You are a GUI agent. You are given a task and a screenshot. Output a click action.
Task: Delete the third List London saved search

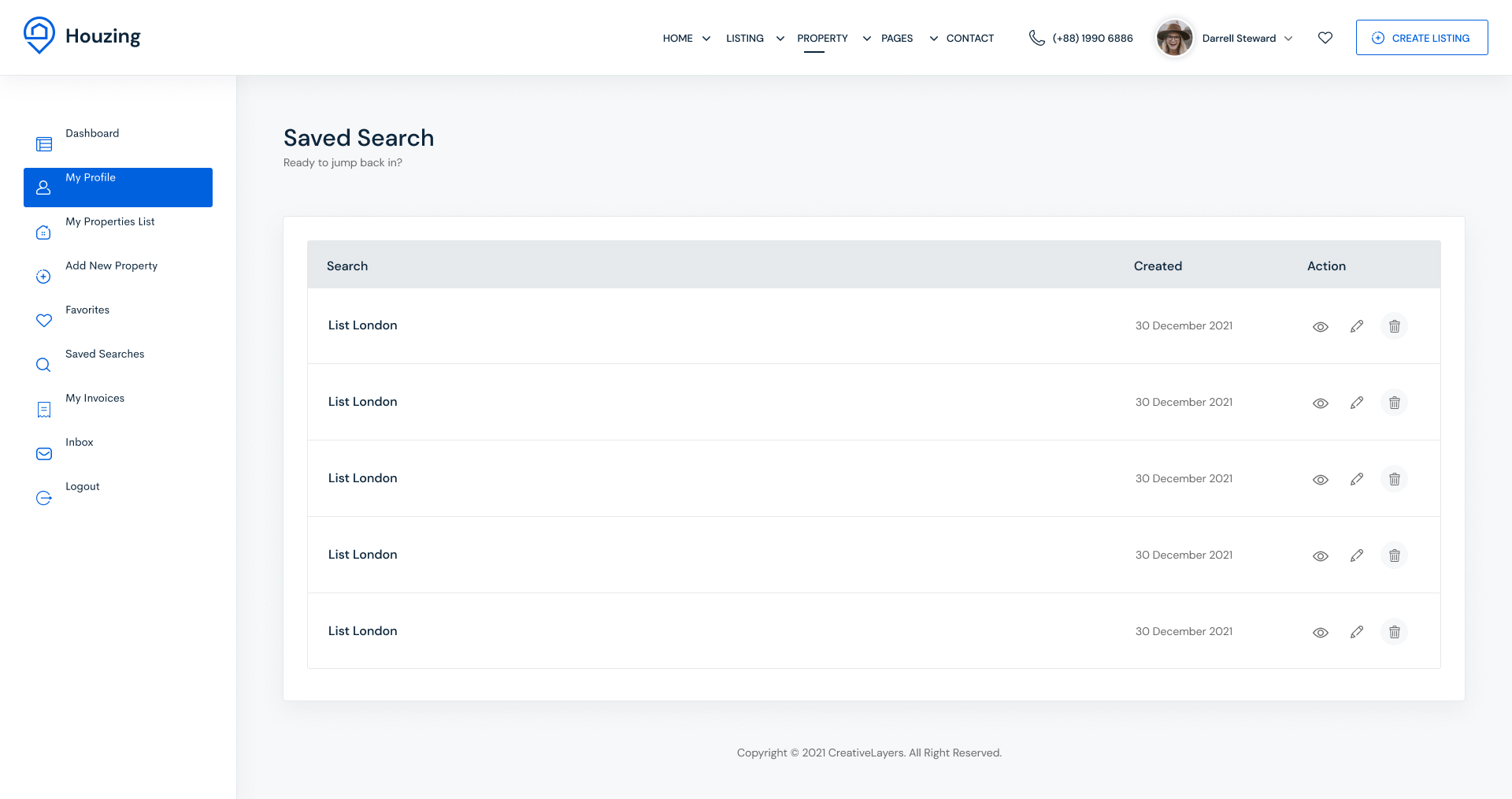pyautogui.click(x=1394, y=479)
